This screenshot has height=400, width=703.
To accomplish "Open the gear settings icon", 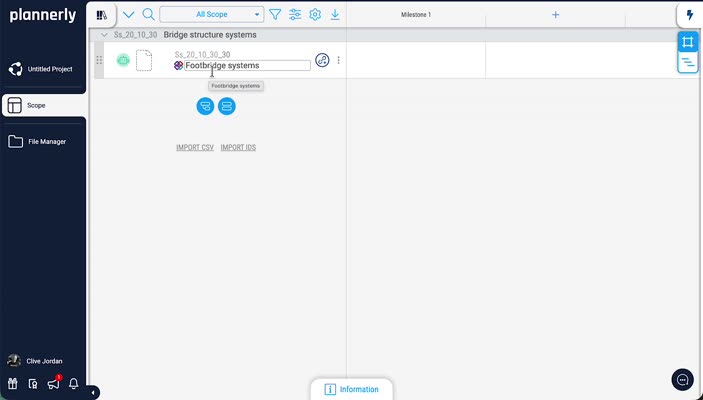I will [315, 15].
